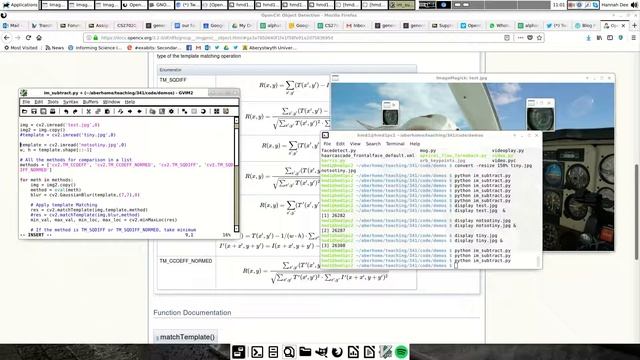Viewport: 640px width, 360px height.
Task: Click the Find Previous arrow in GVIM
Action: 139,111
